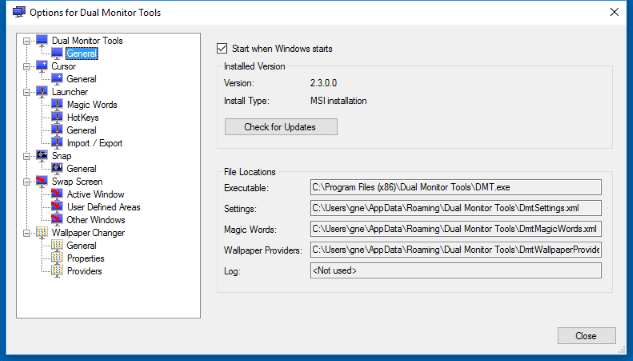The image size is (633, 361).
Task: Click the Wallpaper Changer node icon
Action: coord(42,233)
